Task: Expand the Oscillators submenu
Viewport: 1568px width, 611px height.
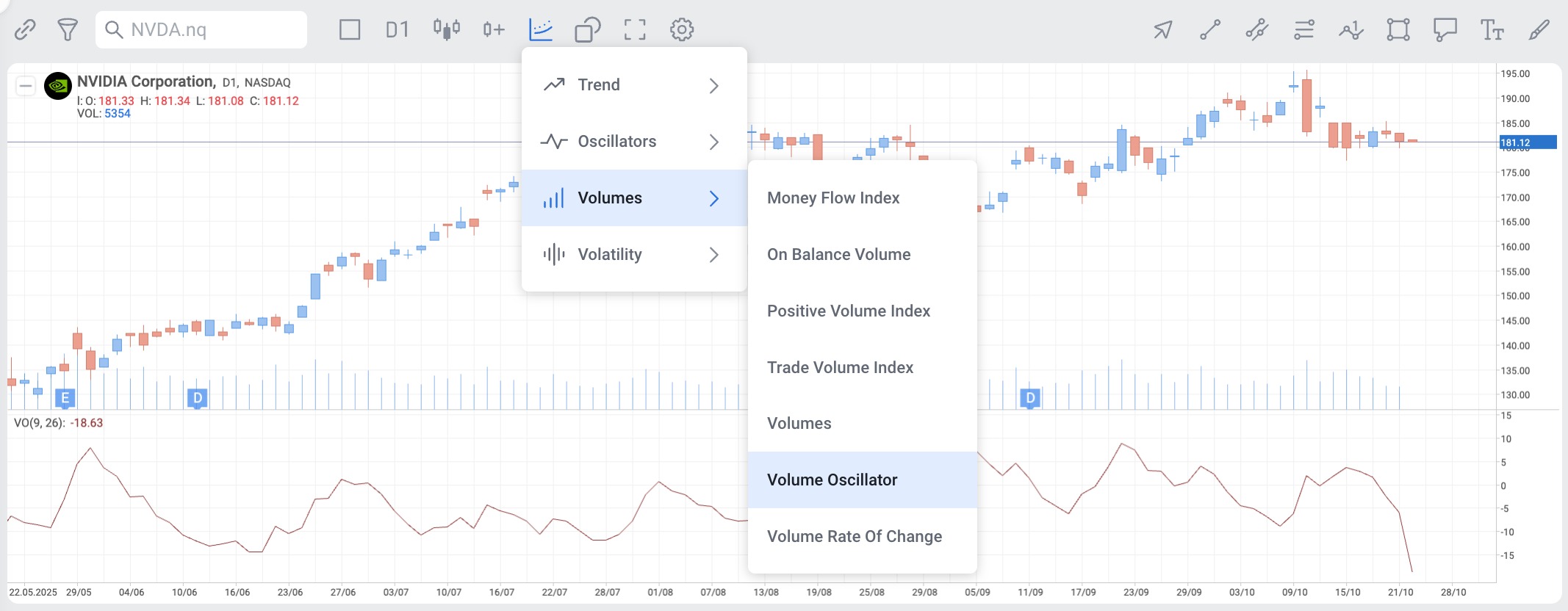Action: click(x=633, y=142)
